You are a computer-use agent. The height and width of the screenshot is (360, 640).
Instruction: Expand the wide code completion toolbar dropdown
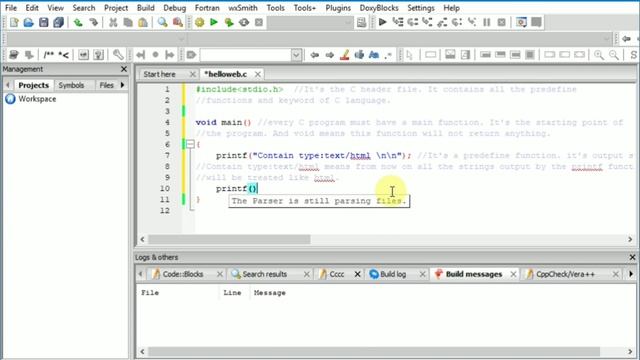(x=607, y=39)
